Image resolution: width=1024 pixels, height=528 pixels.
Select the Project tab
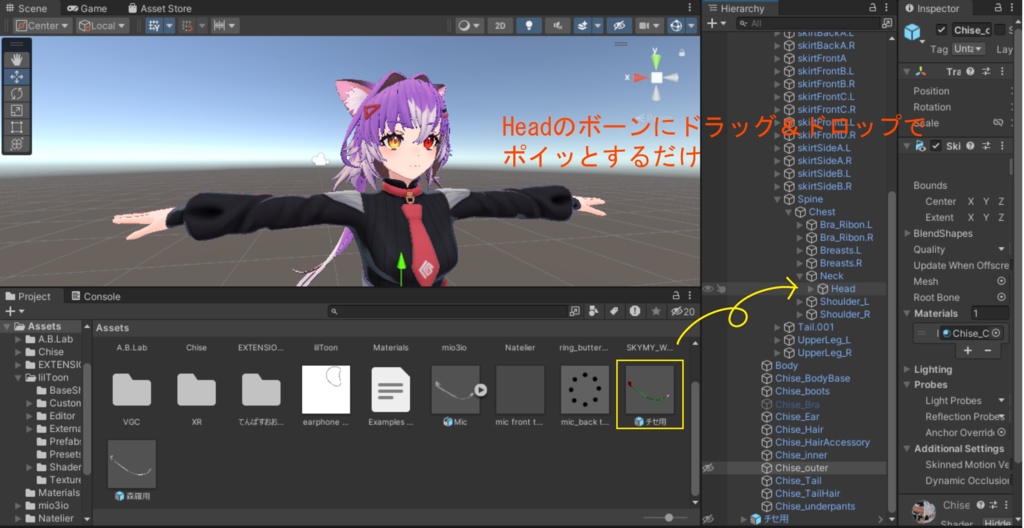(28, 296)
